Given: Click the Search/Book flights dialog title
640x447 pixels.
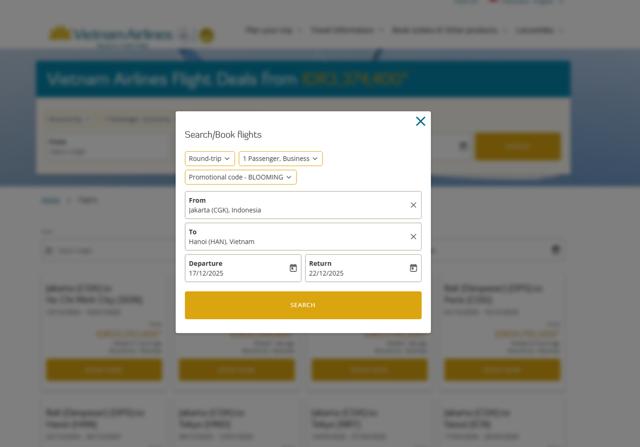Looking at the screenshot, I should pos(223,135).
